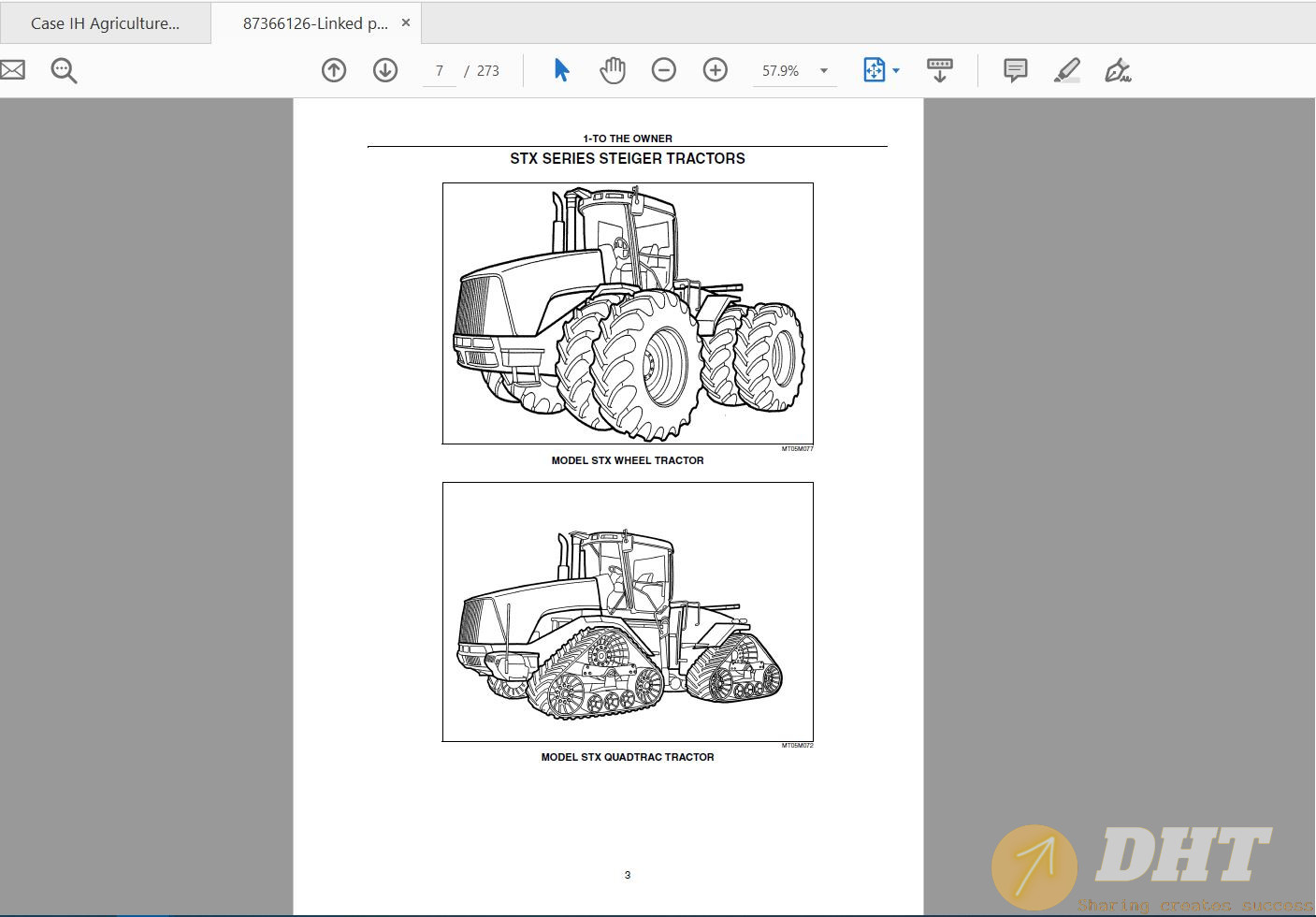This screenshot has width=1316, height=917.
Task: Go to previous page with up arrow
Action: [x=334, y=70]
